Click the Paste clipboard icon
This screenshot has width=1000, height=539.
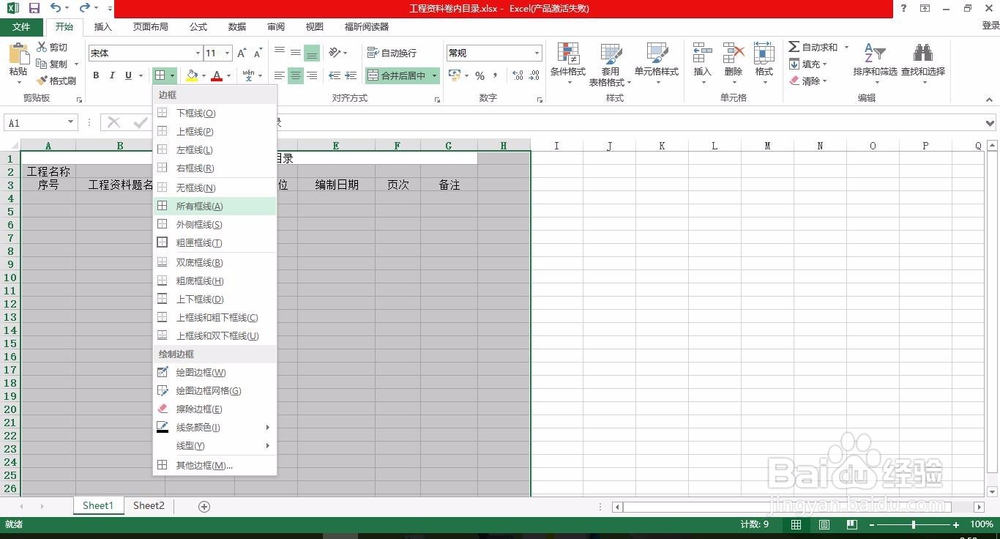(18, 54)
